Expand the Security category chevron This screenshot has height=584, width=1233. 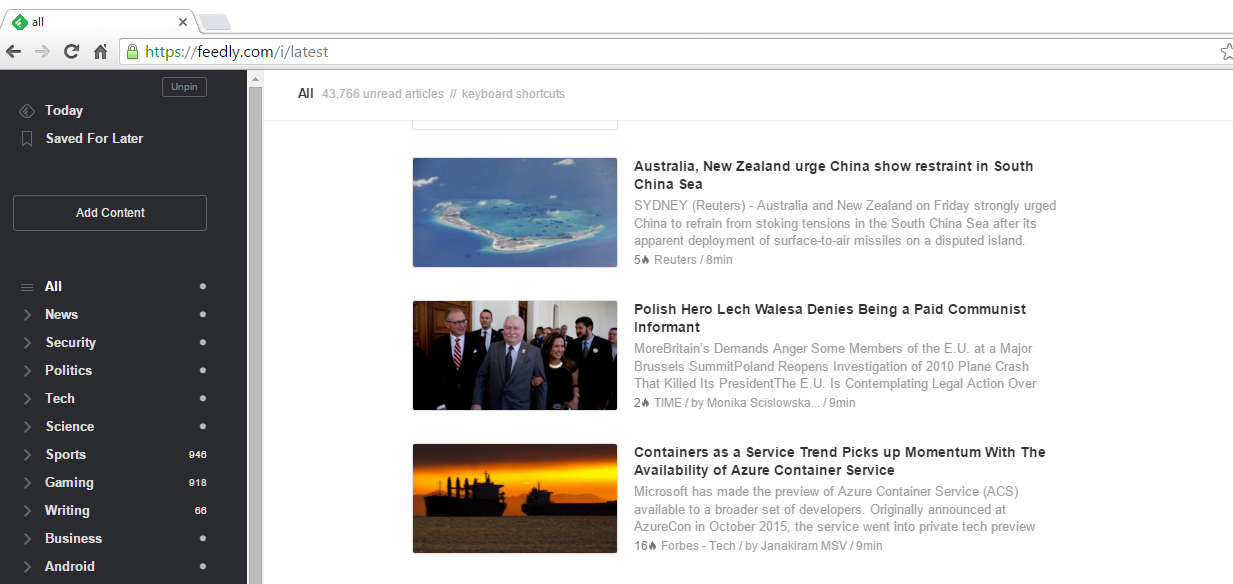click(27, 343)
